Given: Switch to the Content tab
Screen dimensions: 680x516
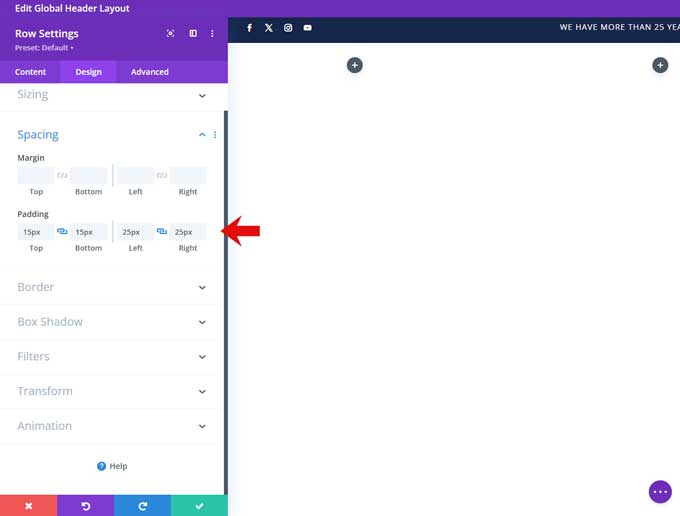Looking at the screenshot, I should [x=30, y=72].
